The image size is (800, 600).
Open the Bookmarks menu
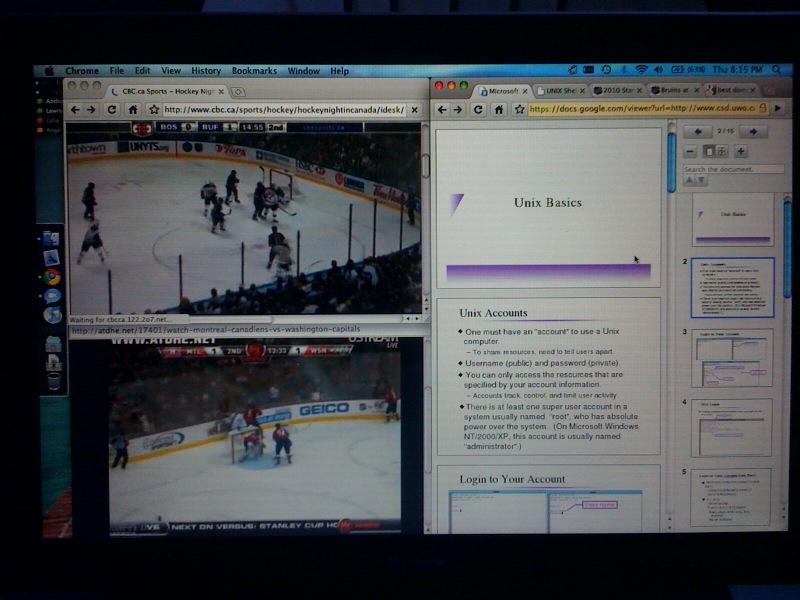(254, 71)
